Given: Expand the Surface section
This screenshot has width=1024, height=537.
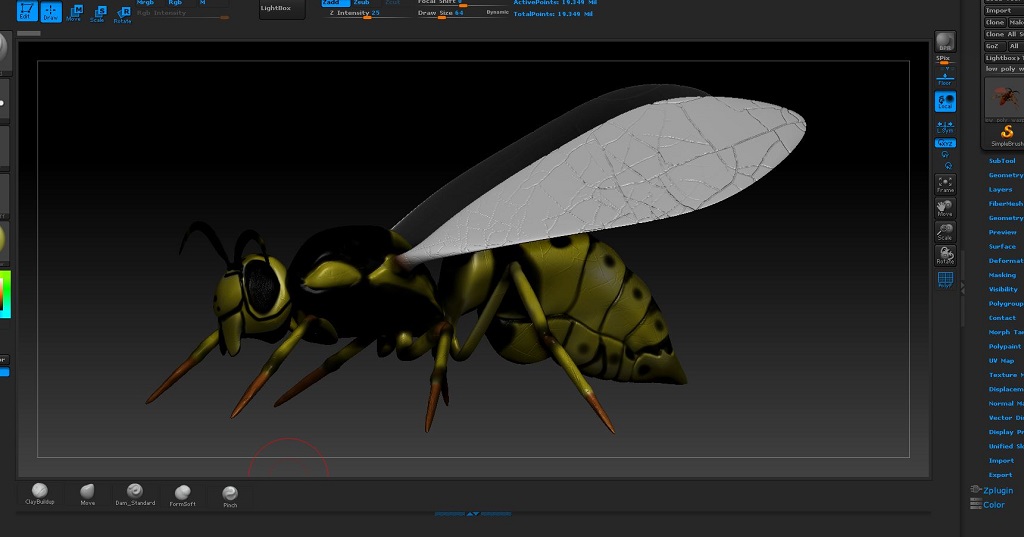Looking at the screenshot, I should [x=1002, y=246].
